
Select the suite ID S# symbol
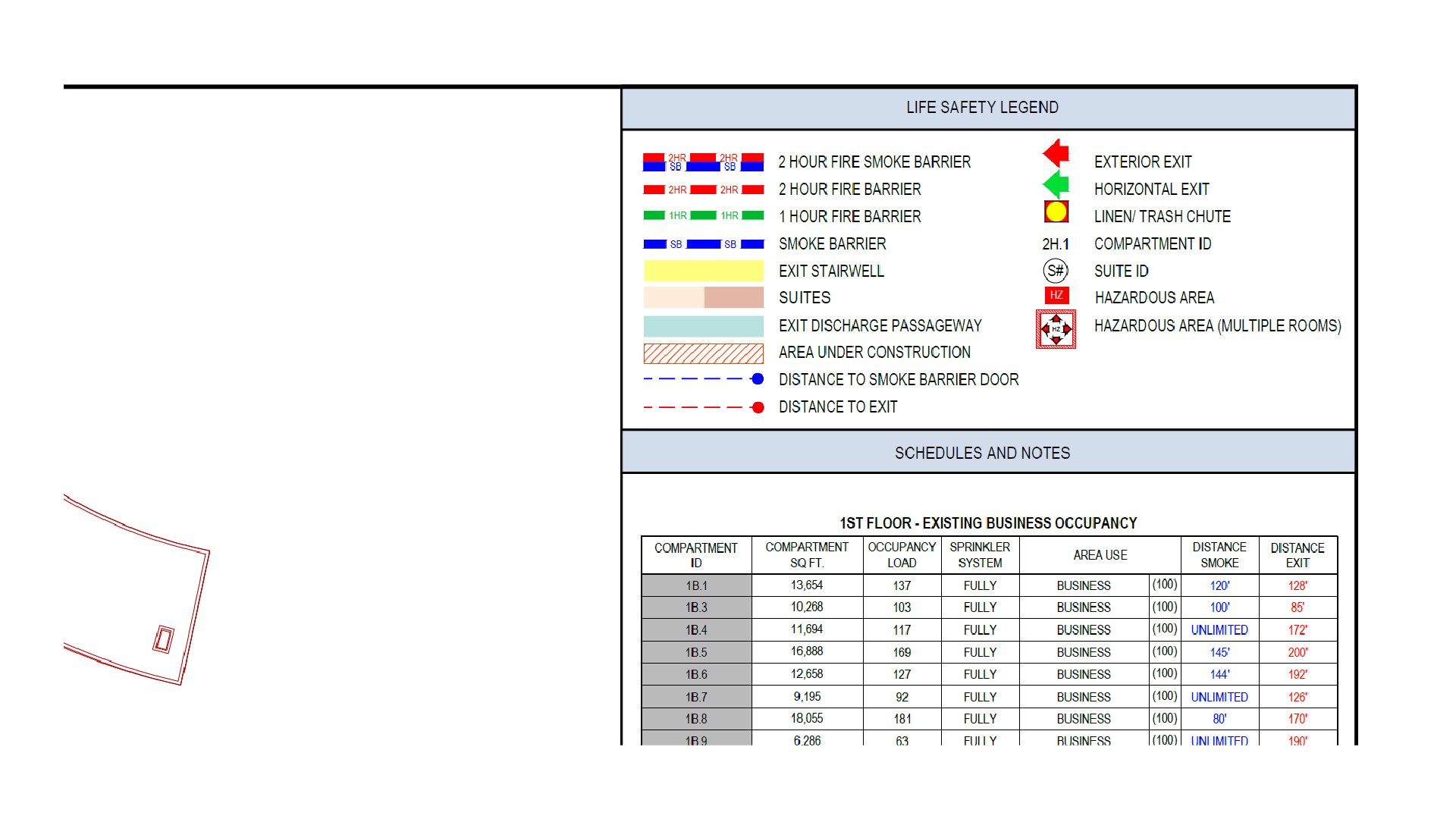[x=1054, y=271]
